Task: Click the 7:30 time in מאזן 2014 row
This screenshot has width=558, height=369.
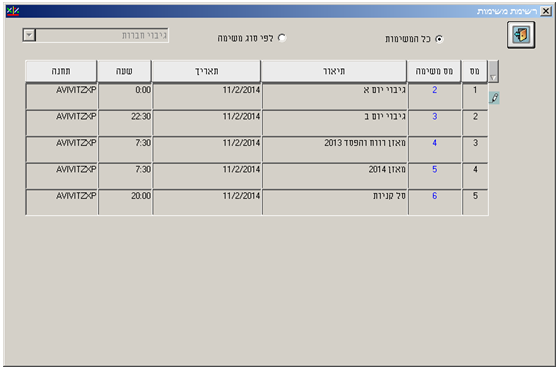Action: click(x=125, y=176)
